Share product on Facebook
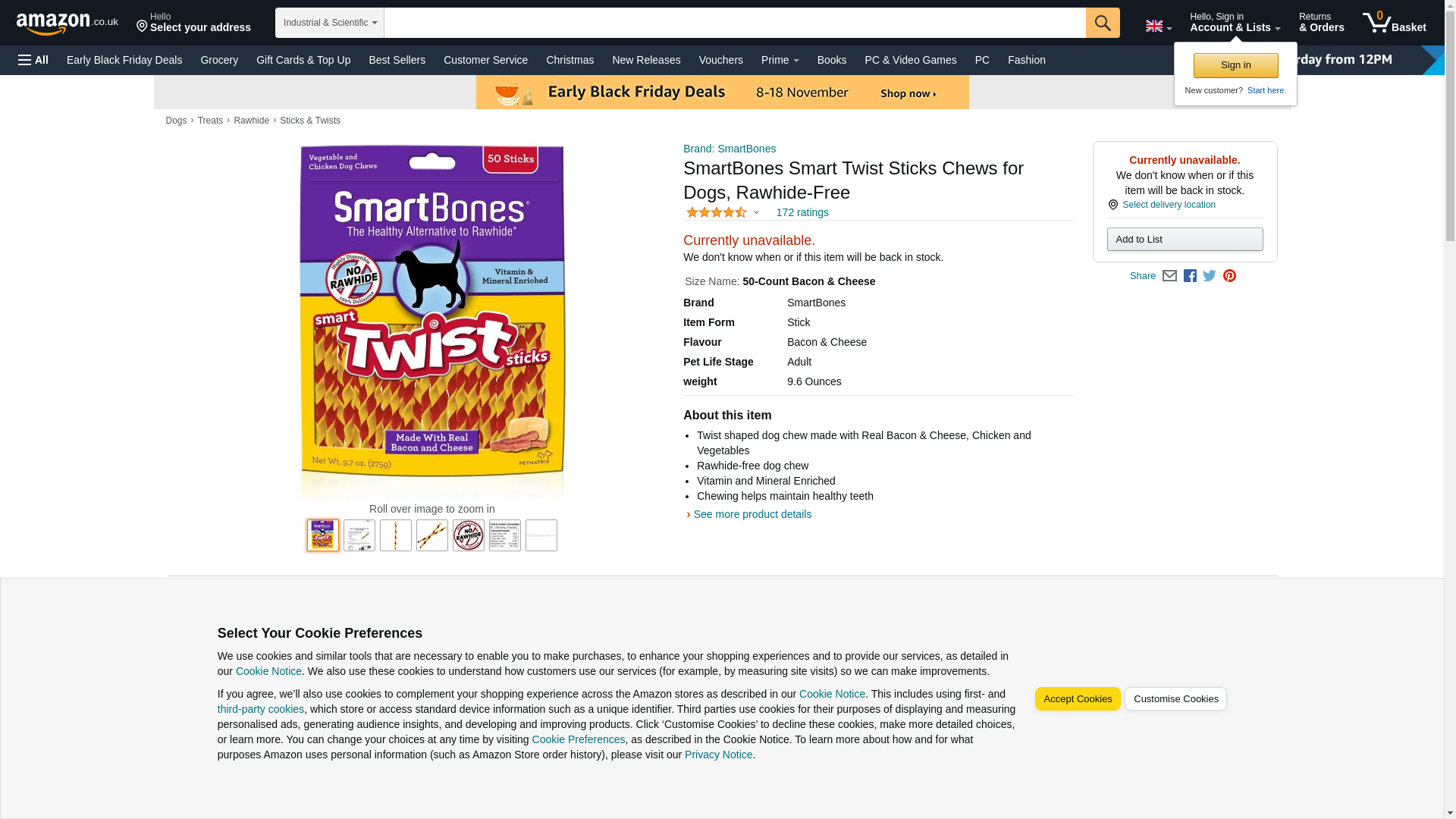 [x=1190, y=276]
